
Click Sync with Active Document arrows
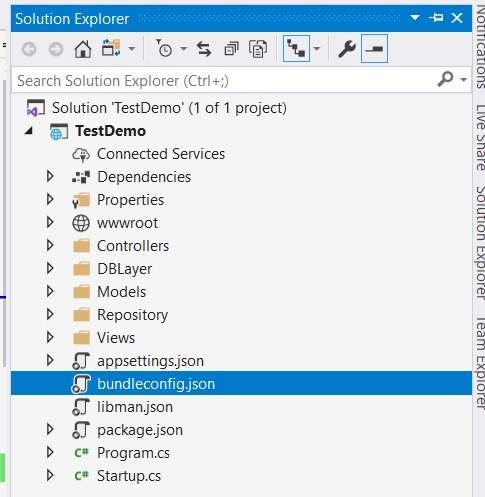[204, 49]
